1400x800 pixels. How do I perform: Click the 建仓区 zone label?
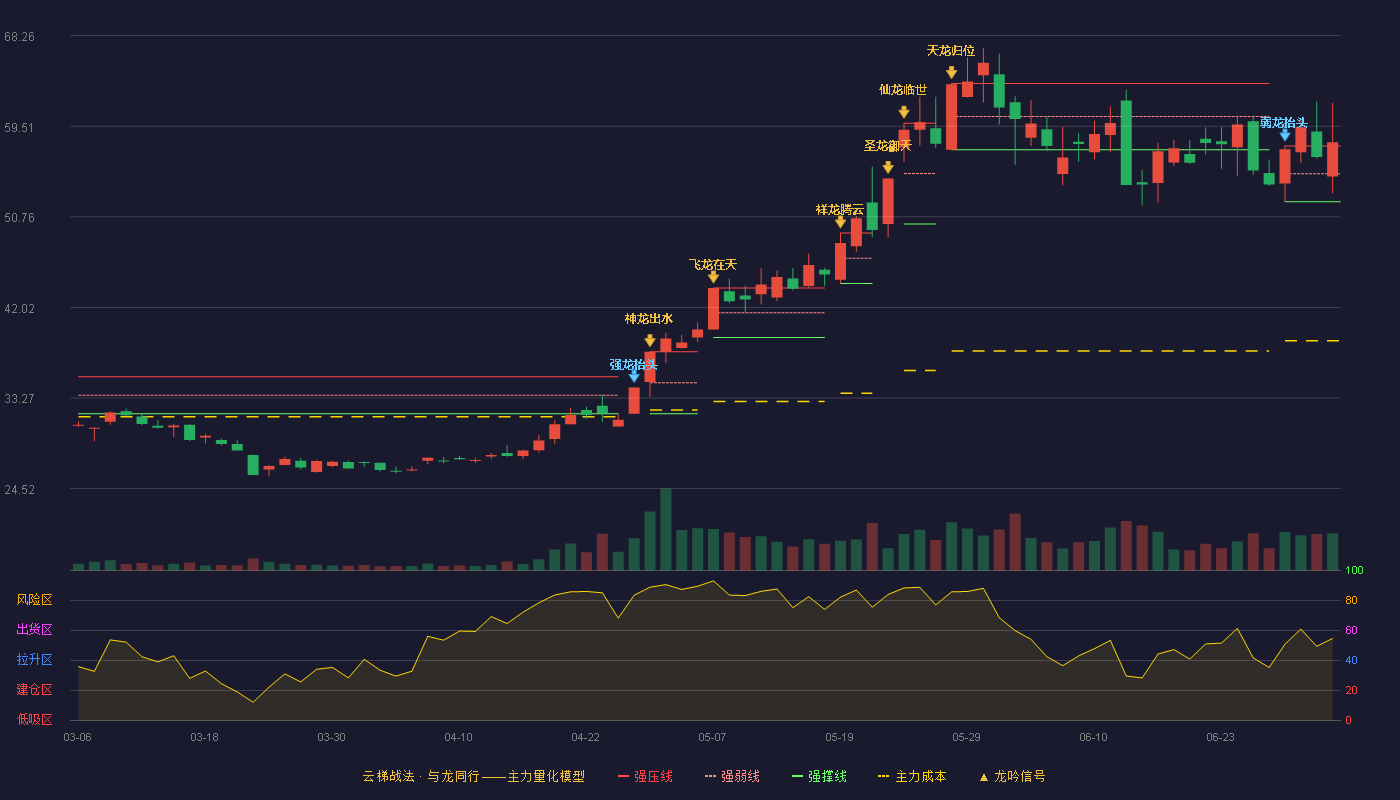click(34, 690)
